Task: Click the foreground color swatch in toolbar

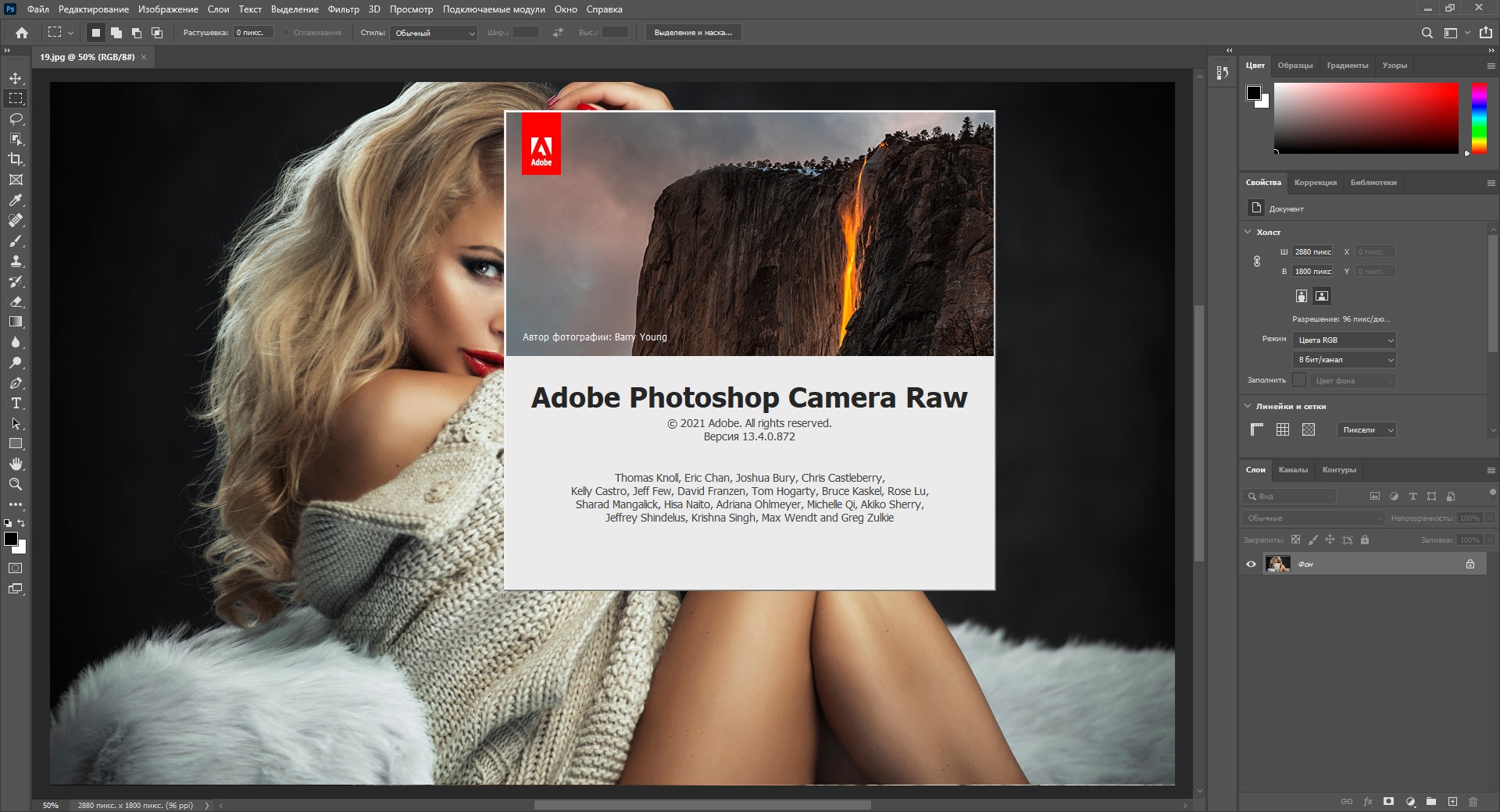Action: point(11,539)
